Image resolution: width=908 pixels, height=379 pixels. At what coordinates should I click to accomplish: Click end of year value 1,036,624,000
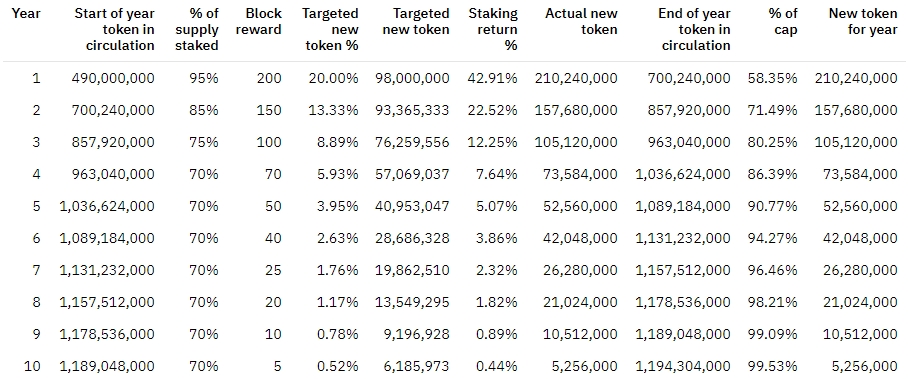[683, 174]
